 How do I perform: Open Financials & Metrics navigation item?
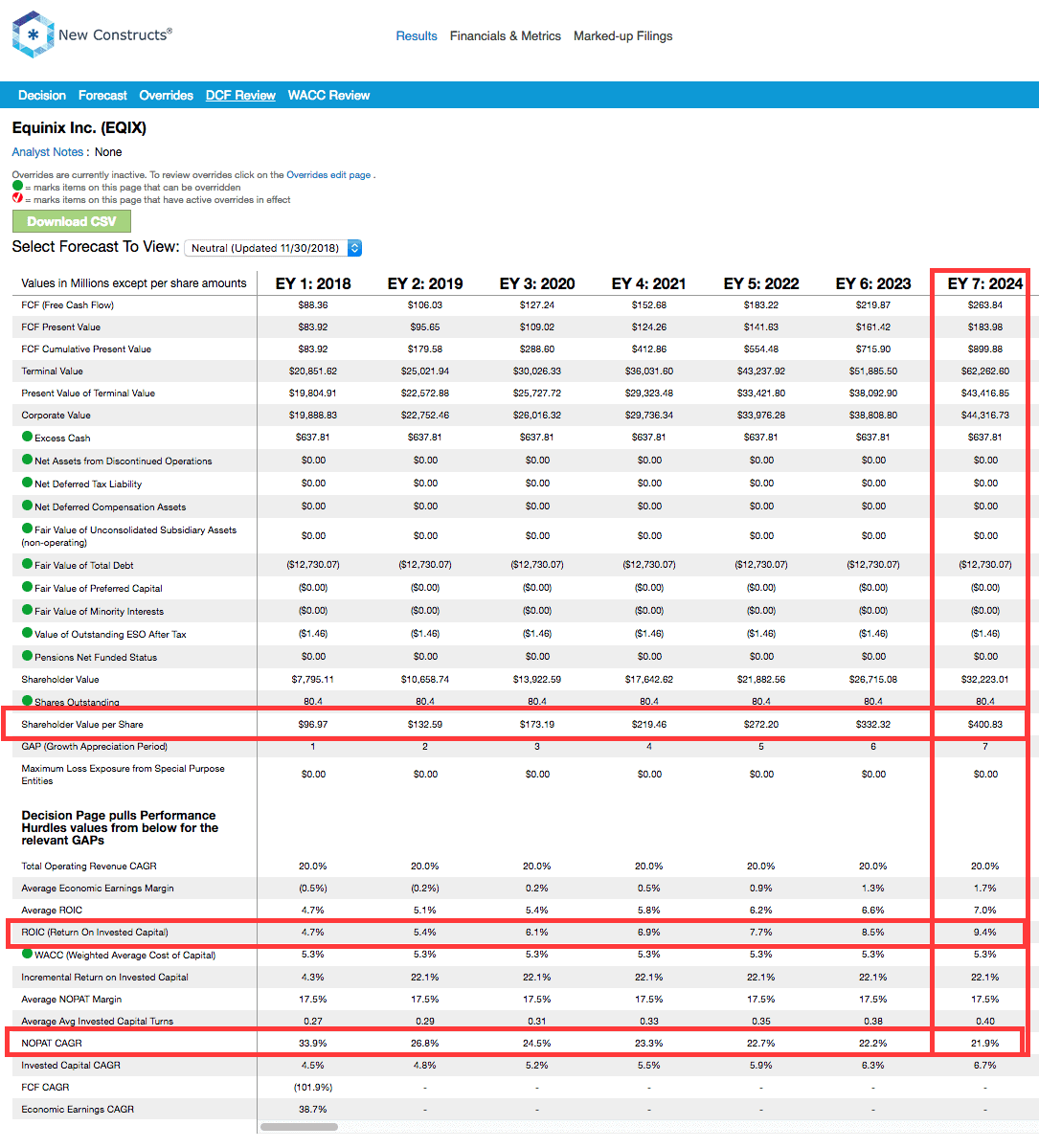click(506, 35)
